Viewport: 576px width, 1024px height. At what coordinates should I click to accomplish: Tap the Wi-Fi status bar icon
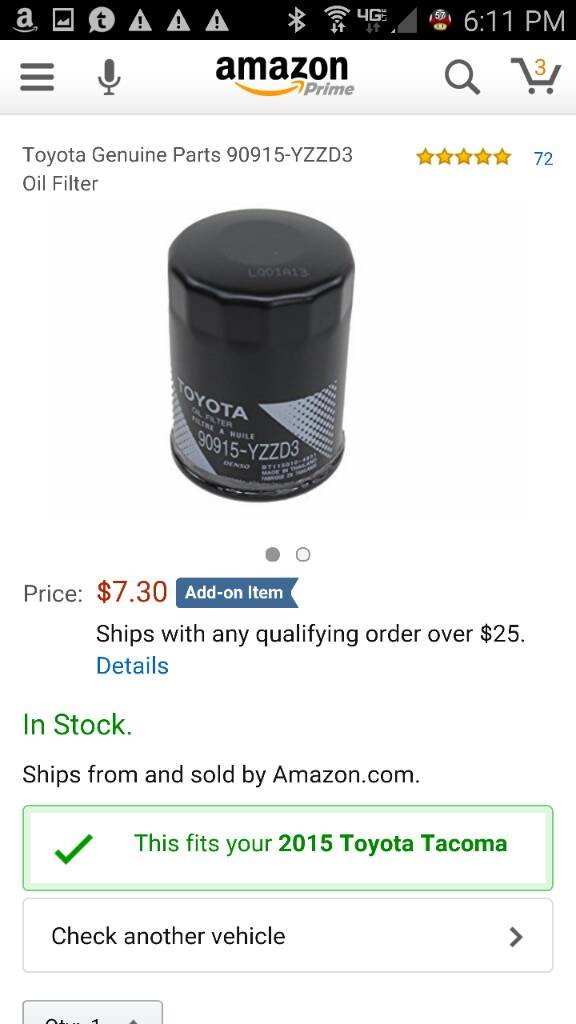click(x=338, y=21)
